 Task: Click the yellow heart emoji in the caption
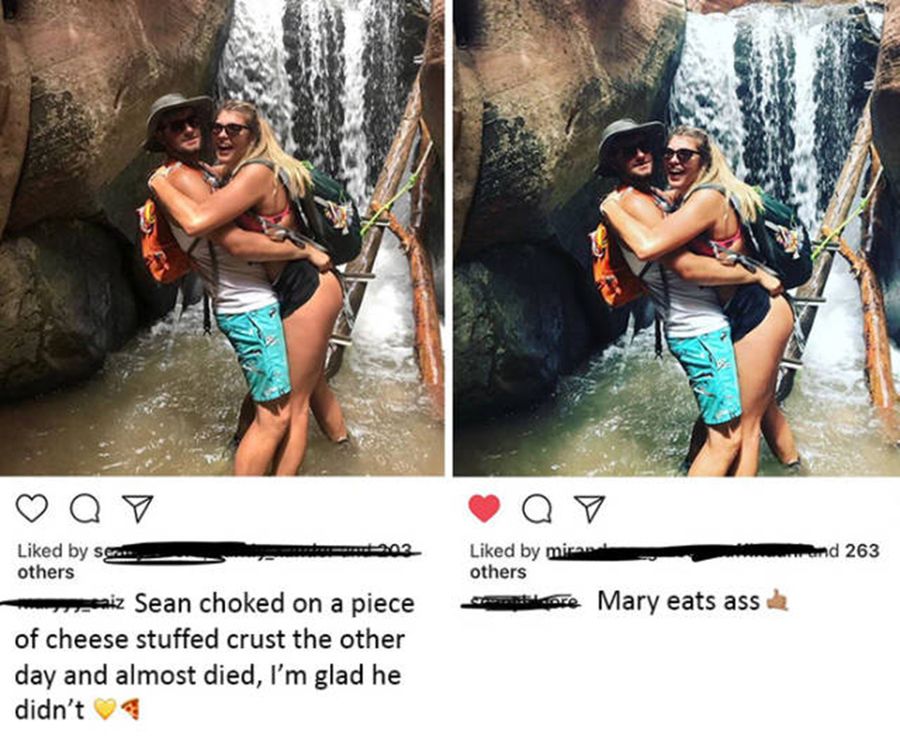click(105, 710)
